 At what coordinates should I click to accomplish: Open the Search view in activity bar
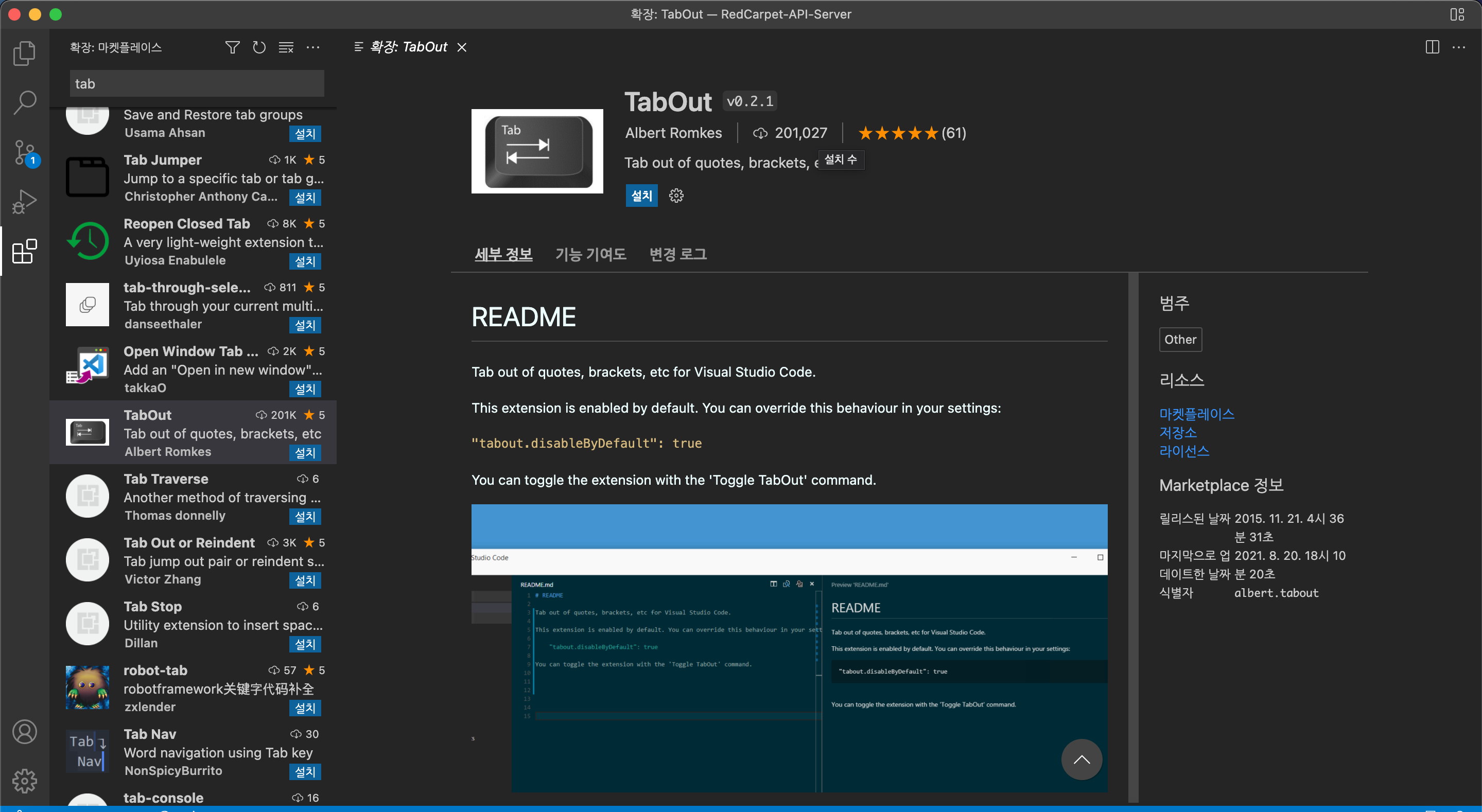tap(24, 102)
